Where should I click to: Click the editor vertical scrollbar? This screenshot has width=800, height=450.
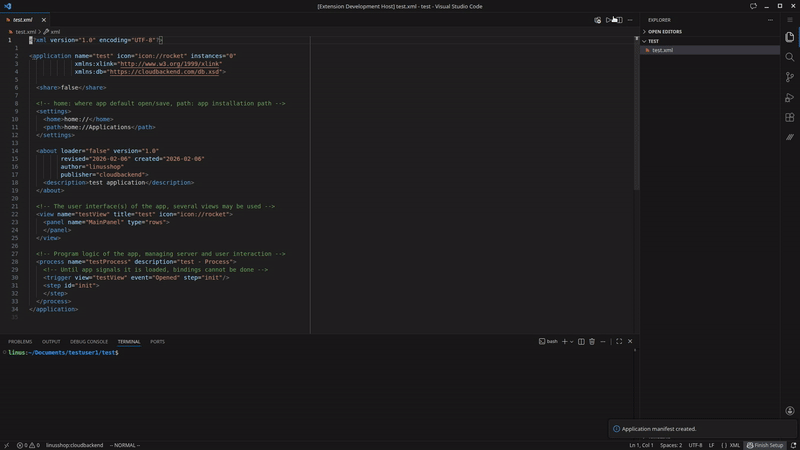click(x=636, y=115)
